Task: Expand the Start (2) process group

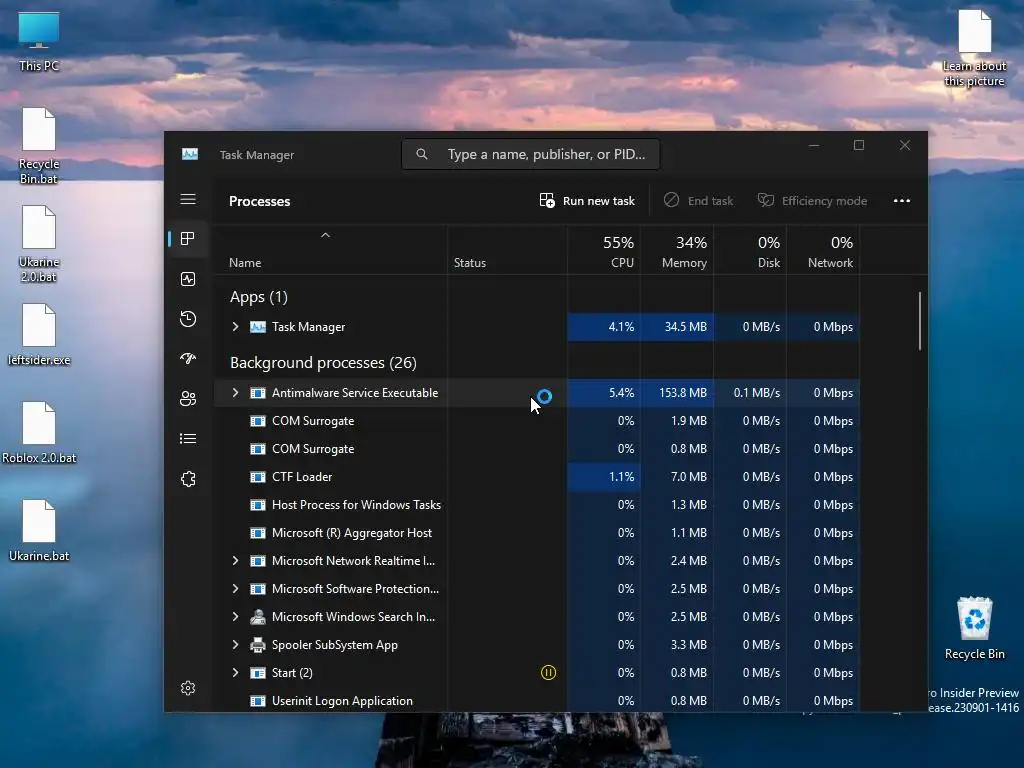Action: tap(236, 673)
